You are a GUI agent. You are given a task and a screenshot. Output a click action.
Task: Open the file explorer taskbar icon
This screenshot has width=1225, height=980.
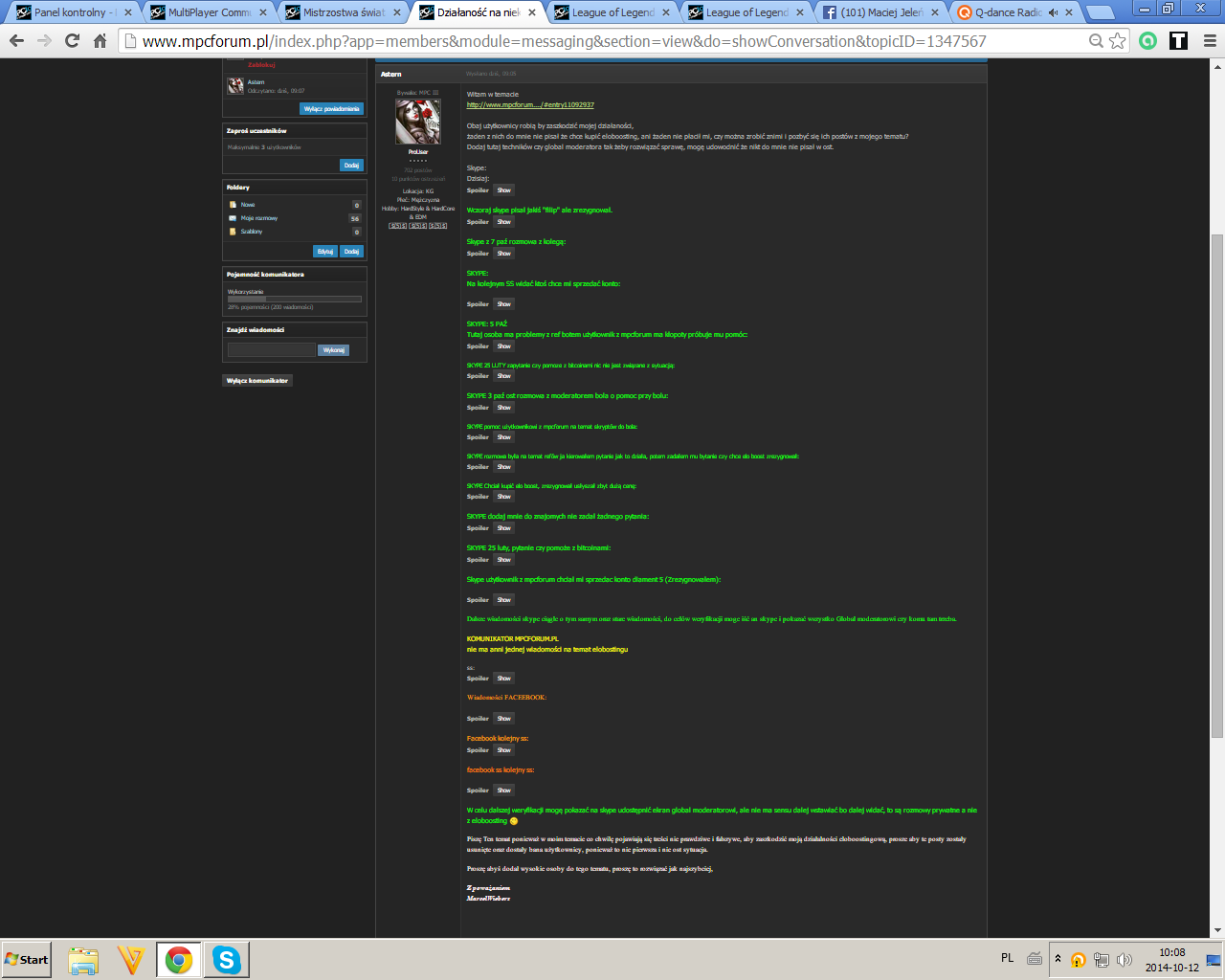[x=83, y=959]
